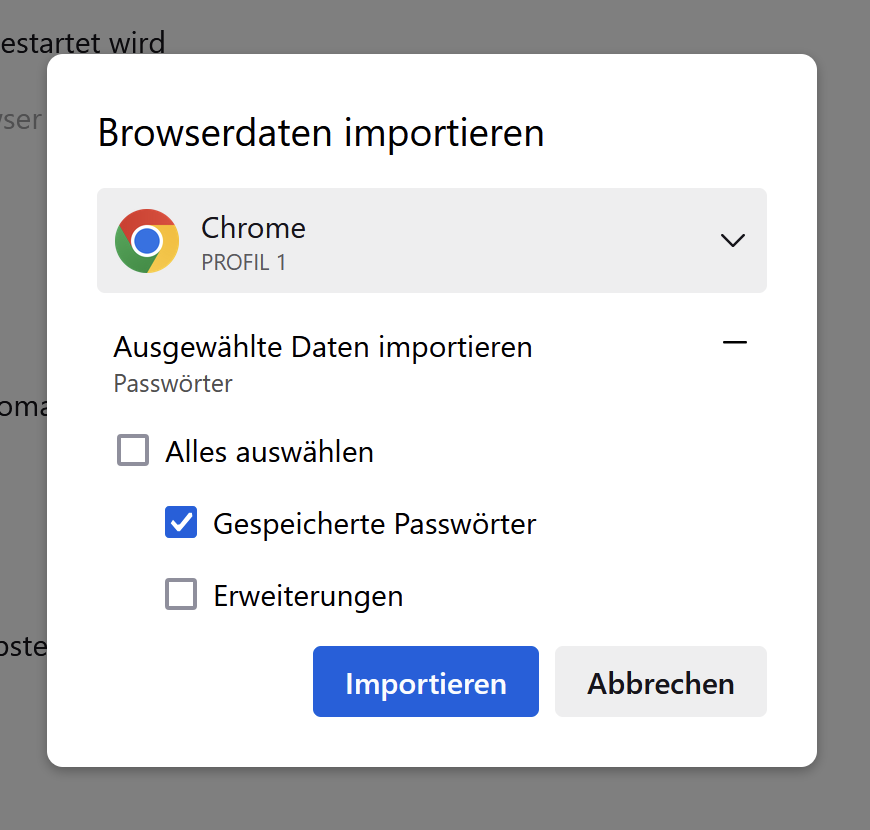This screenshot has width=870, height=830.
Task: Click the PROFIL 1 profile text
Action: click(x=244, y=263)
